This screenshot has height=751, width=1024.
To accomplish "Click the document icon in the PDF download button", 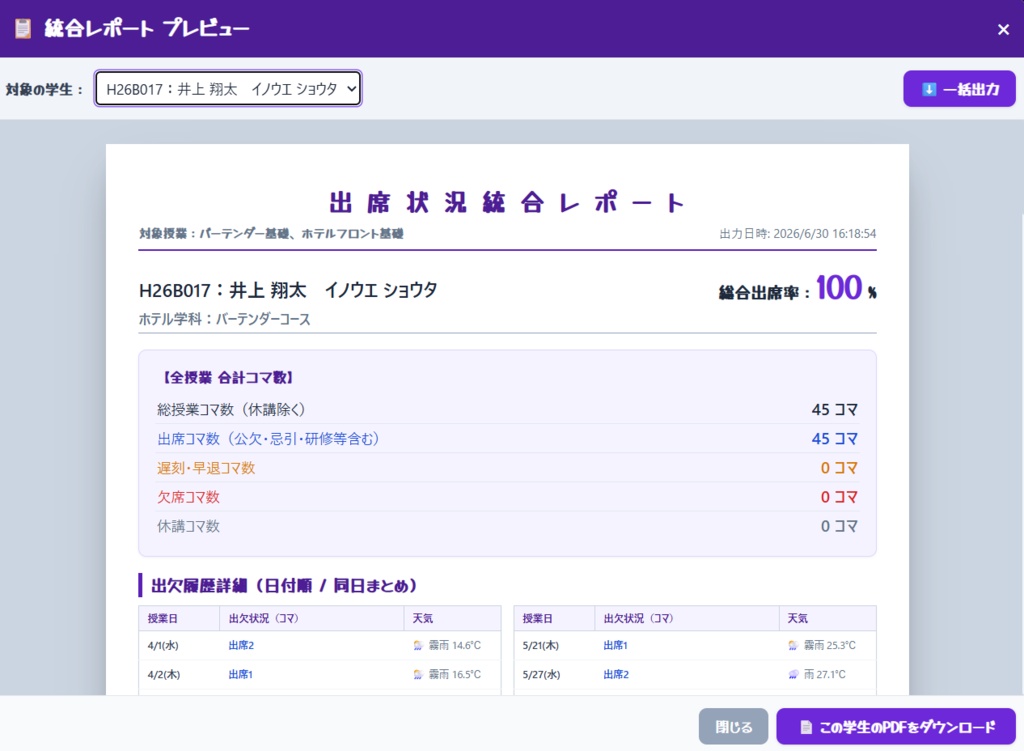I will tap(807, 727).
